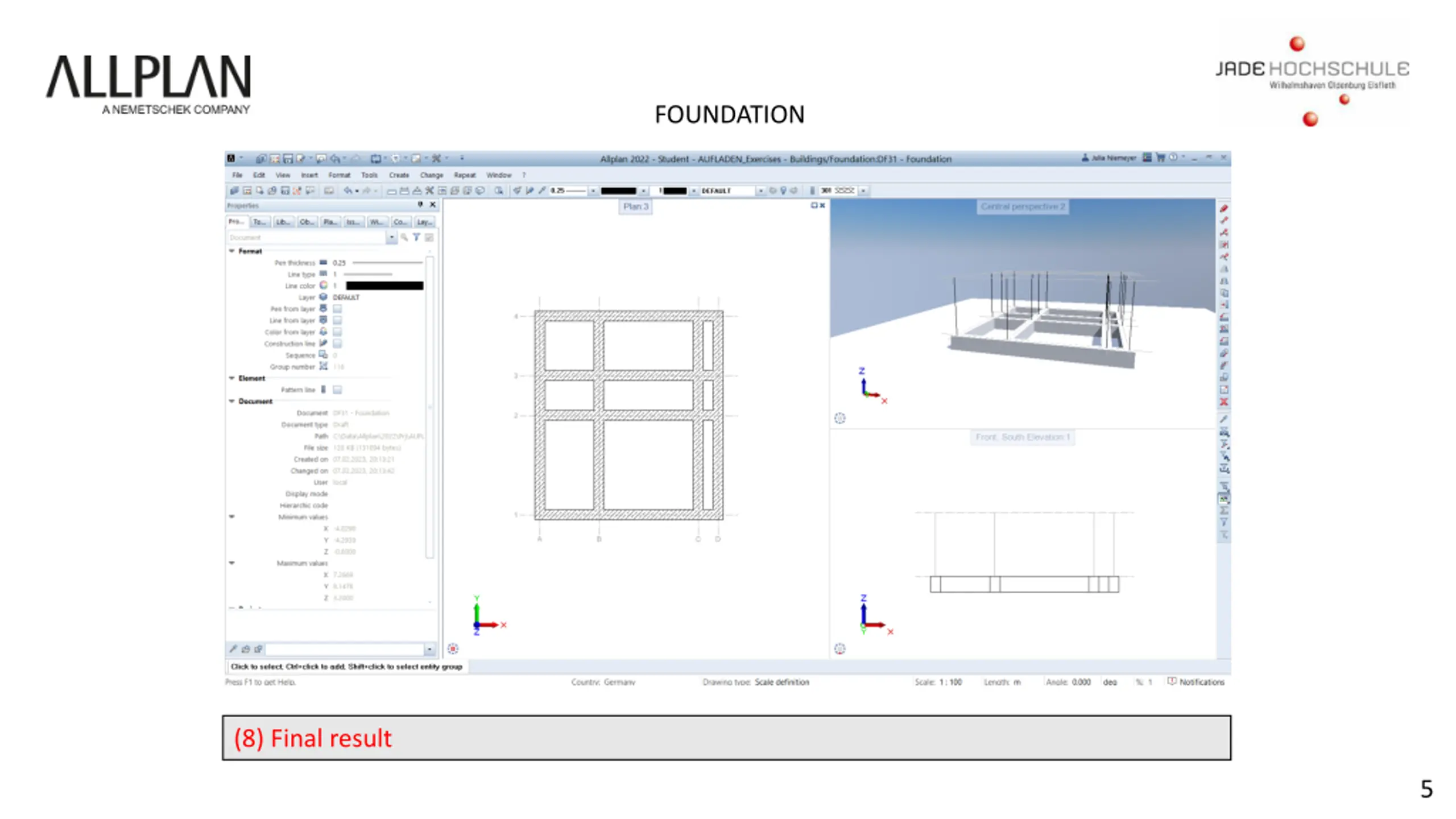The width and height of the screenshot is (1456, 819).
Task: Toggle the Construction line checkbox
Action: click(x=337, y=344)
